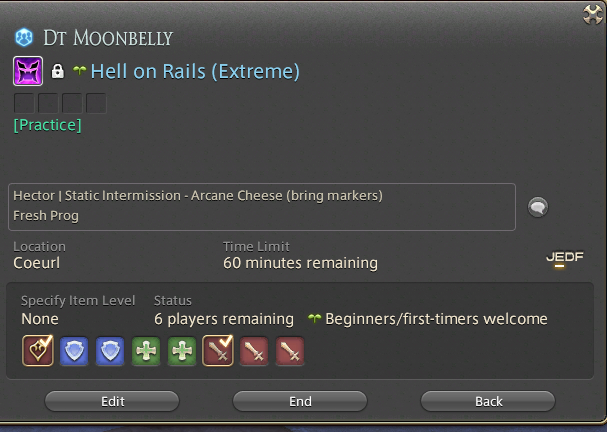
Task: Select the last red DPS sword slot
Action: pos(290,351)
